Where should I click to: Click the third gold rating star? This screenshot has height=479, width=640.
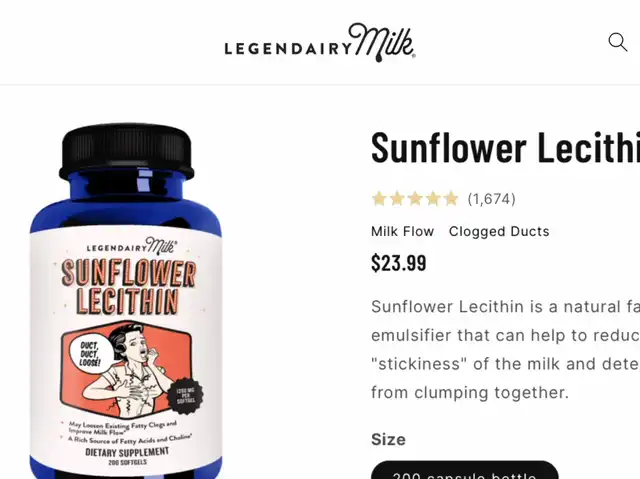415,199
